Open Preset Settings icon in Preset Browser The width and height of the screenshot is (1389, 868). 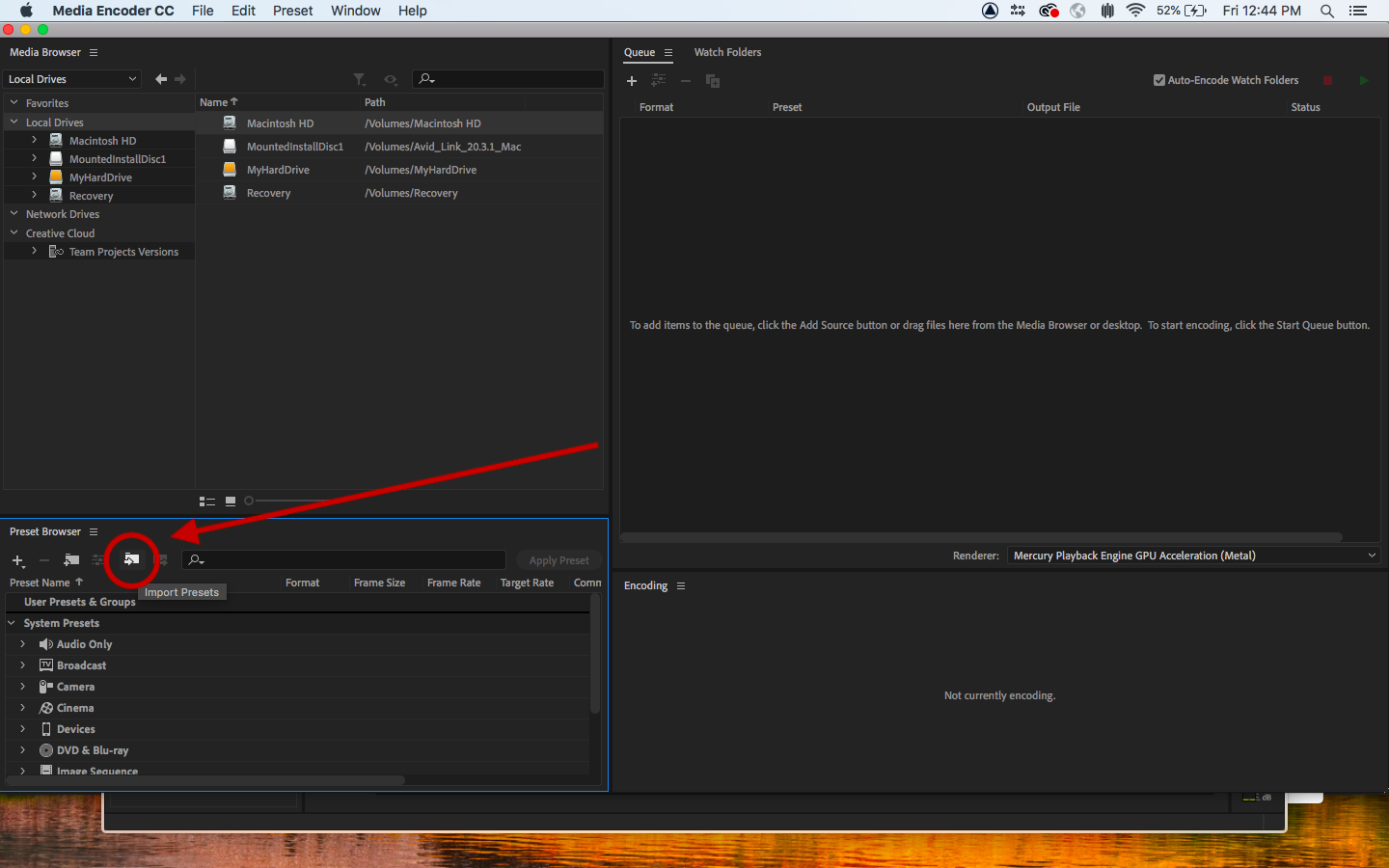point(97,559)
